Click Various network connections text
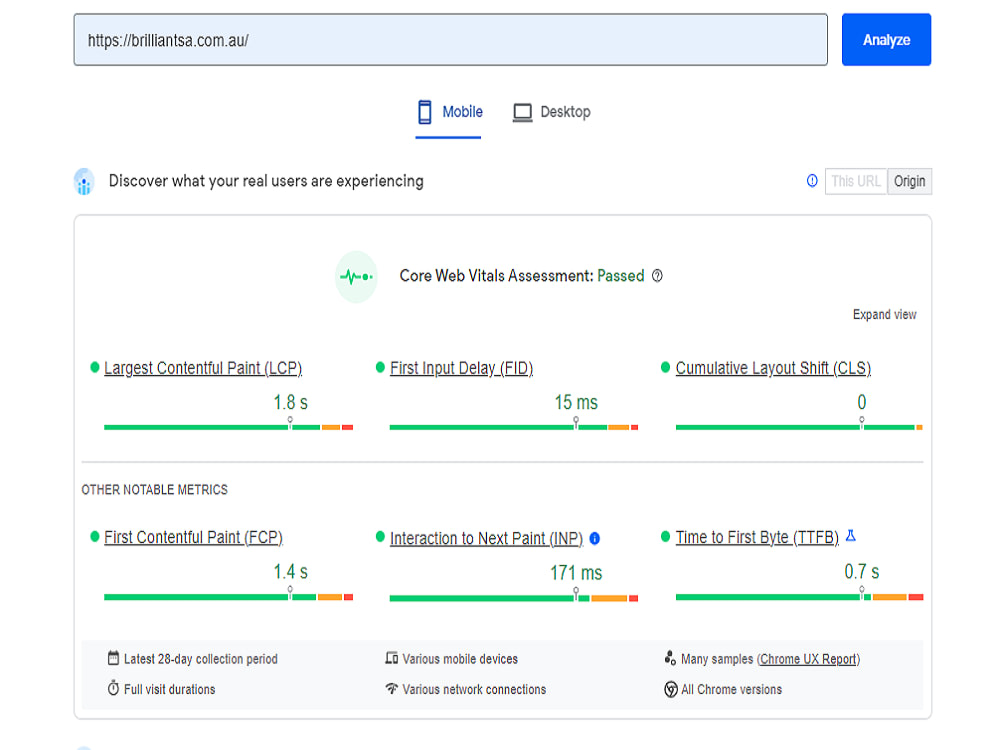1000x750 pixels. click(474, 689)
